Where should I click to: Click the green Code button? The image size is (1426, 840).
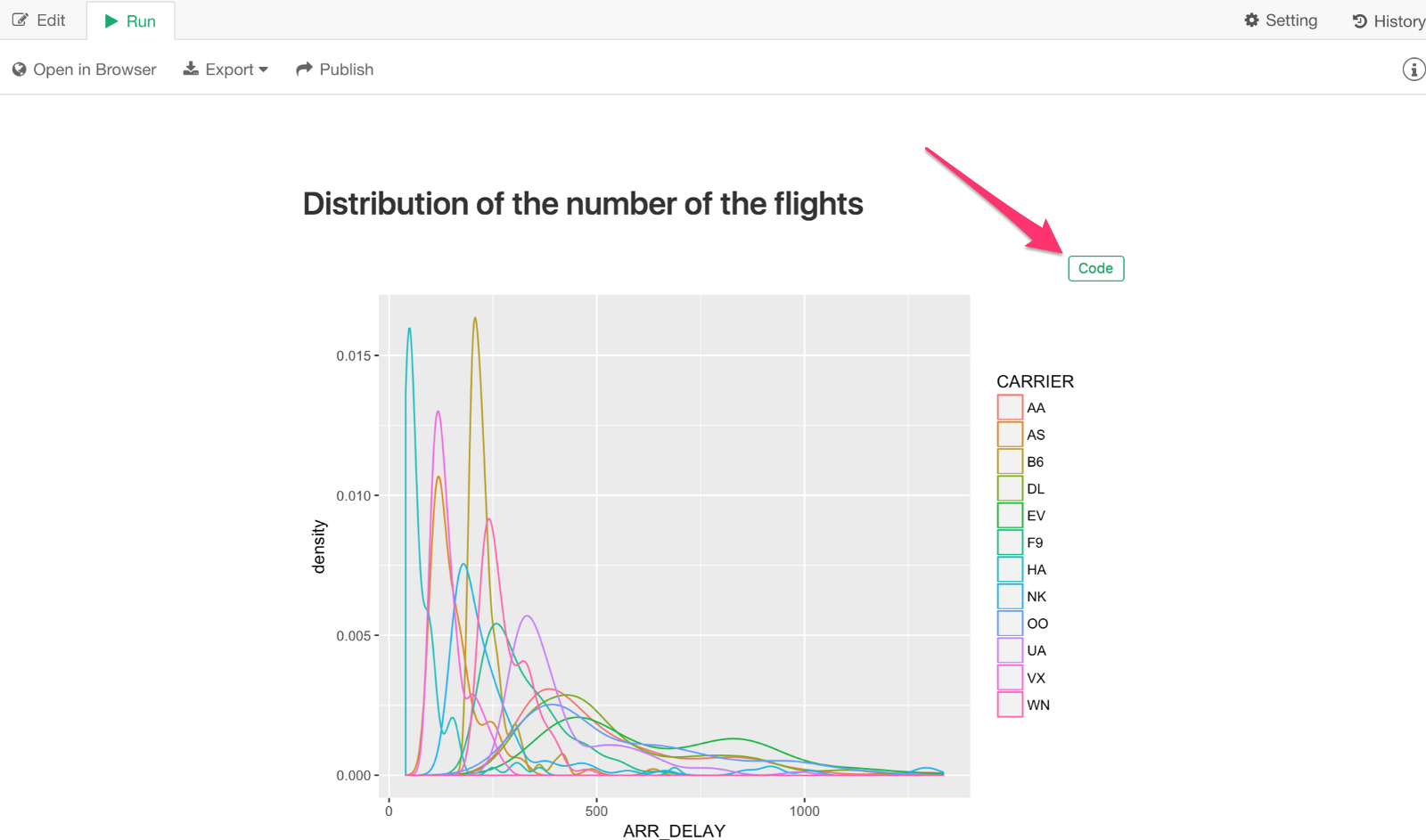coord(1095,268)
